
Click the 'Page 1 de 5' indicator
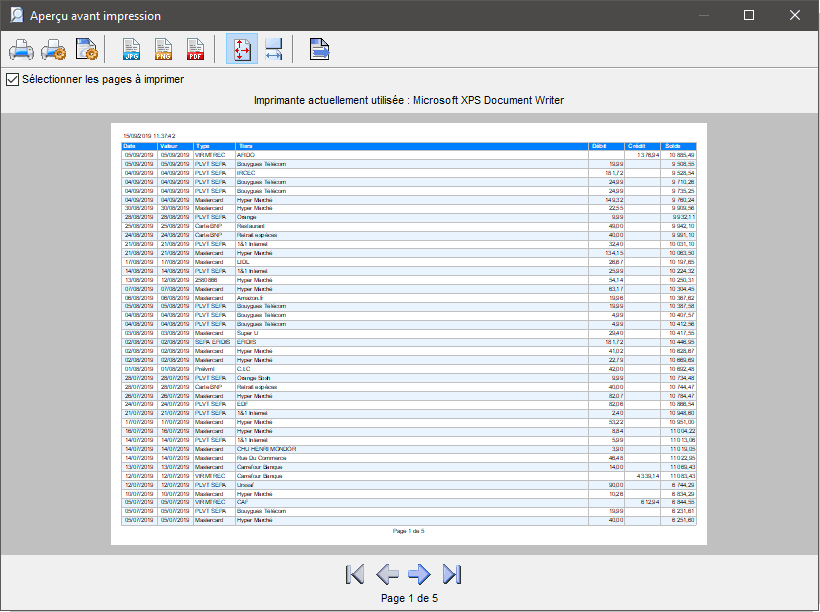pyautogui.click(x=409, y=598)
